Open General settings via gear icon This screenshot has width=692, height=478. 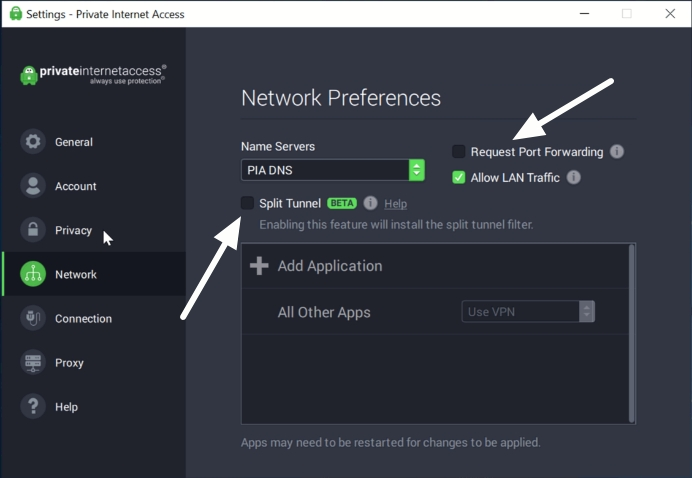coord(33,142)
